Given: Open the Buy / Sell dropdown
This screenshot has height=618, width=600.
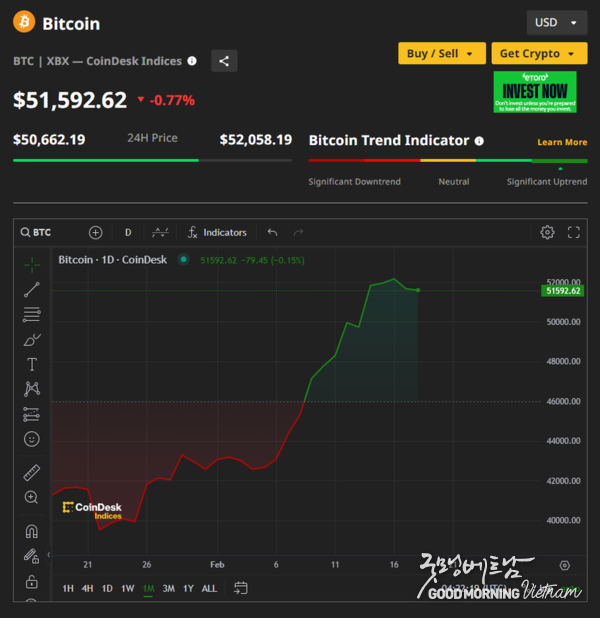Looking at the screenshot, I should [x=442, y=53].
